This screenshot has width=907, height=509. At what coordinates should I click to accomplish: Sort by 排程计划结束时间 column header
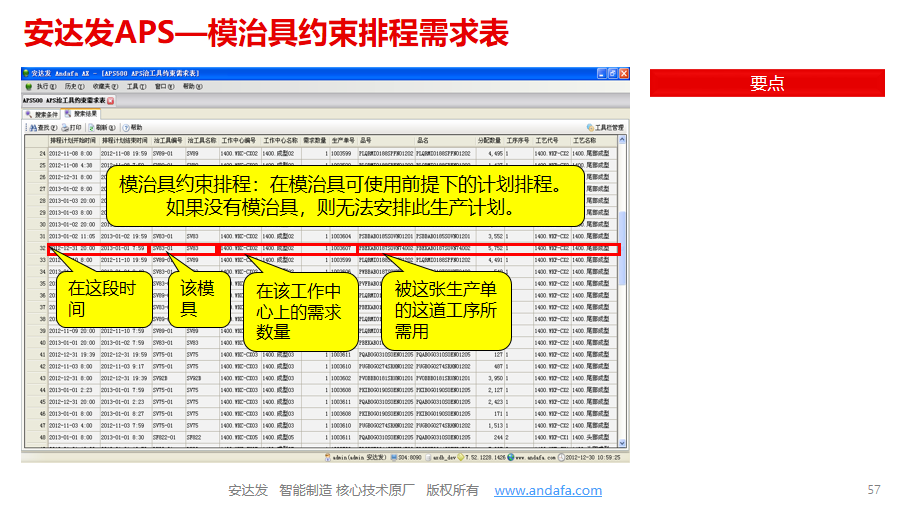click(126, 141)
